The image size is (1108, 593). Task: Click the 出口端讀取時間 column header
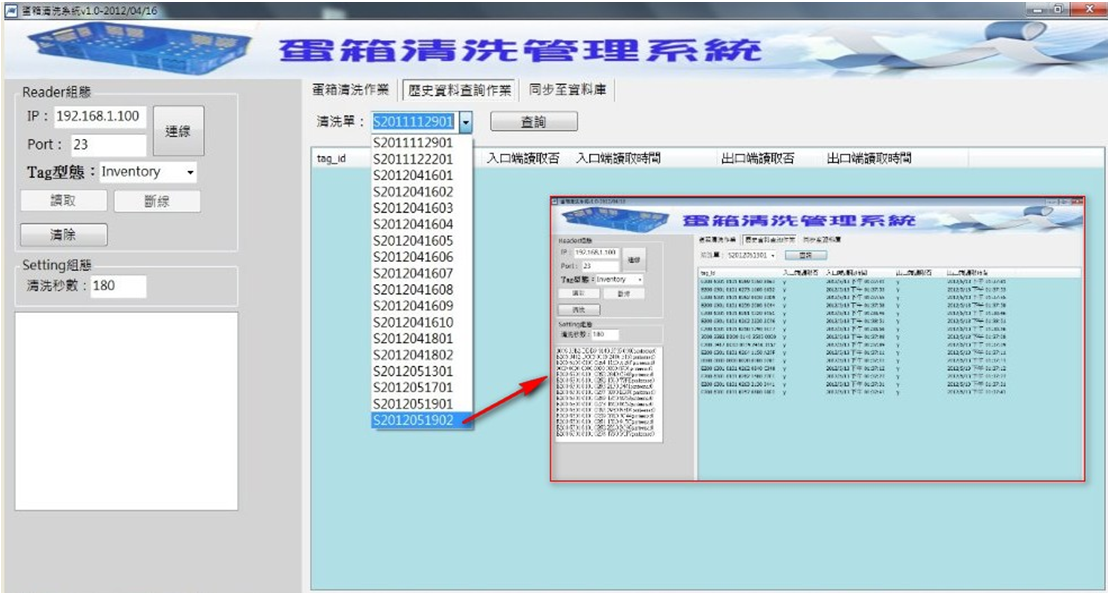tap(869, 158)
